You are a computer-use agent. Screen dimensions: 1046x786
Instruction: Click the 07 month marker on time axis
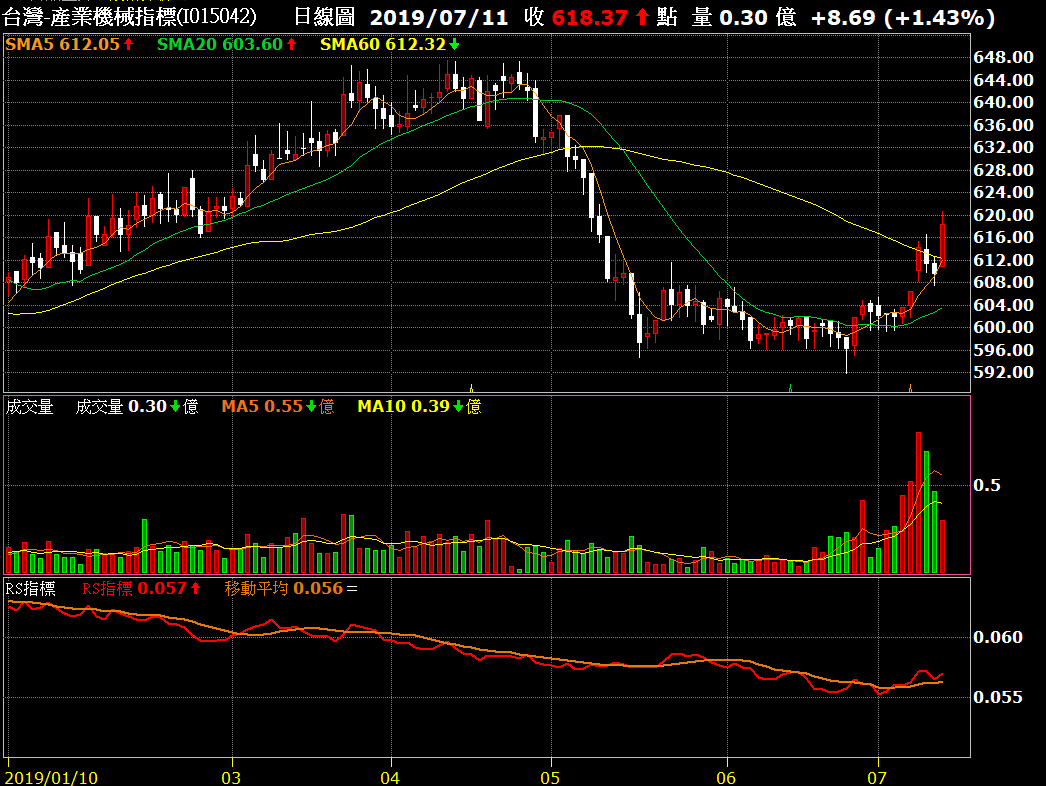pyautogui.click(x=877, y=778)
